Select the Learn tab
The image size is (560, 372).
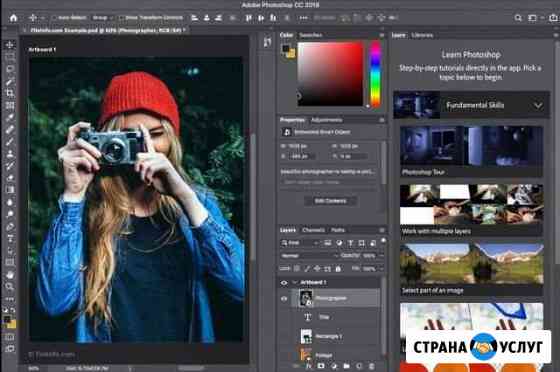point(399,35)
